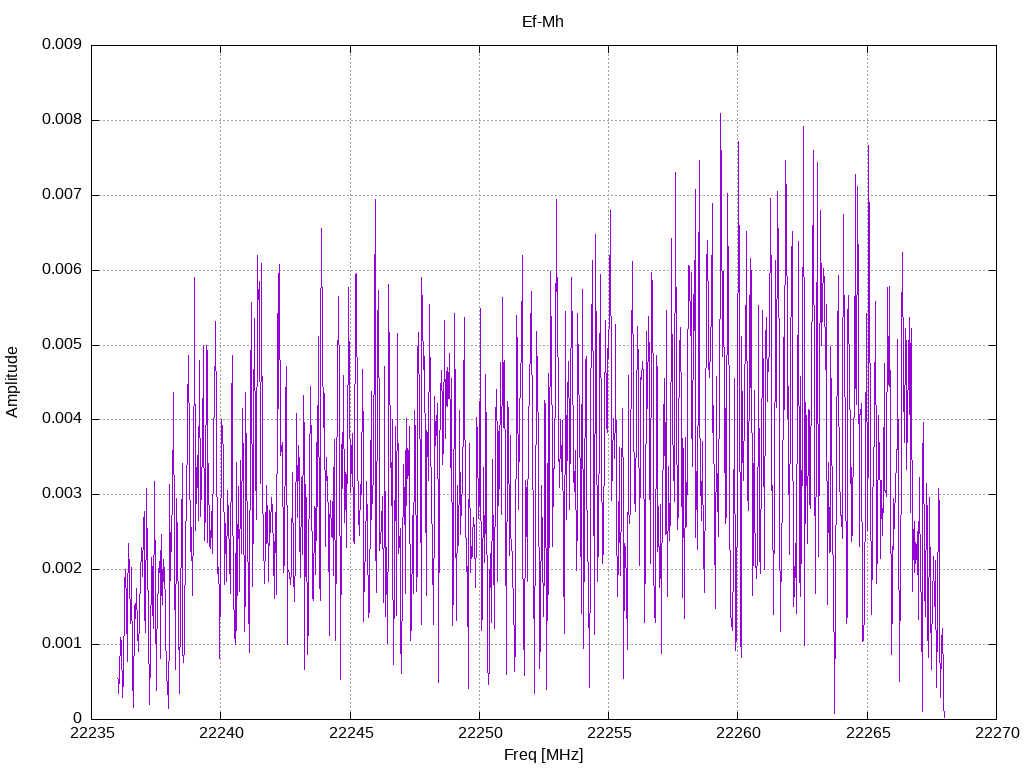1024x768 pixels.
Task: Click the 0.007 y-axis value
Action: click(62, 195)
